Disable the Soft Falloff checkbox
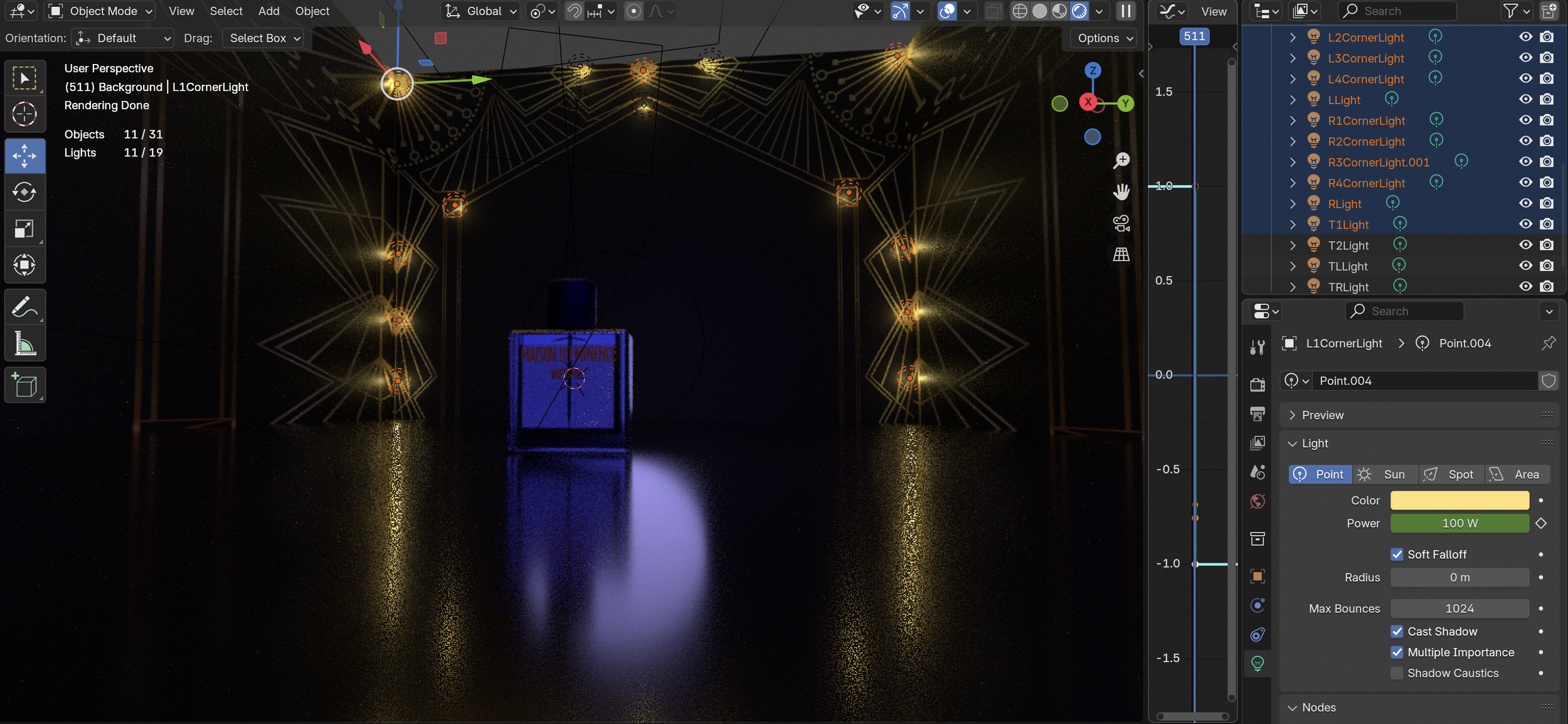 click(1397, 555)
